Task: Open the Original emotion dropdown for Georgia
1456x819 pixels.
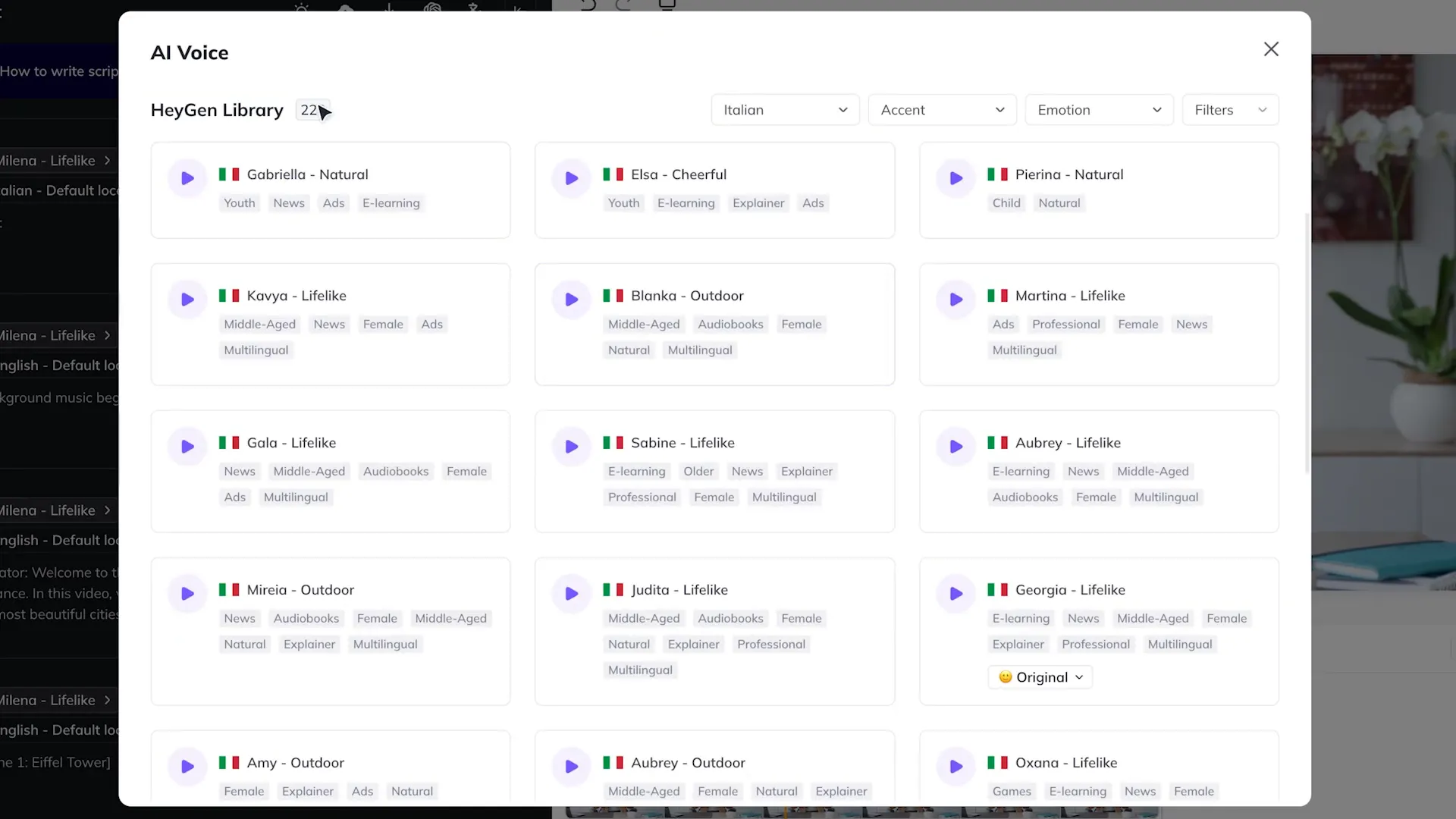Action: click(x=1040, y=677)
